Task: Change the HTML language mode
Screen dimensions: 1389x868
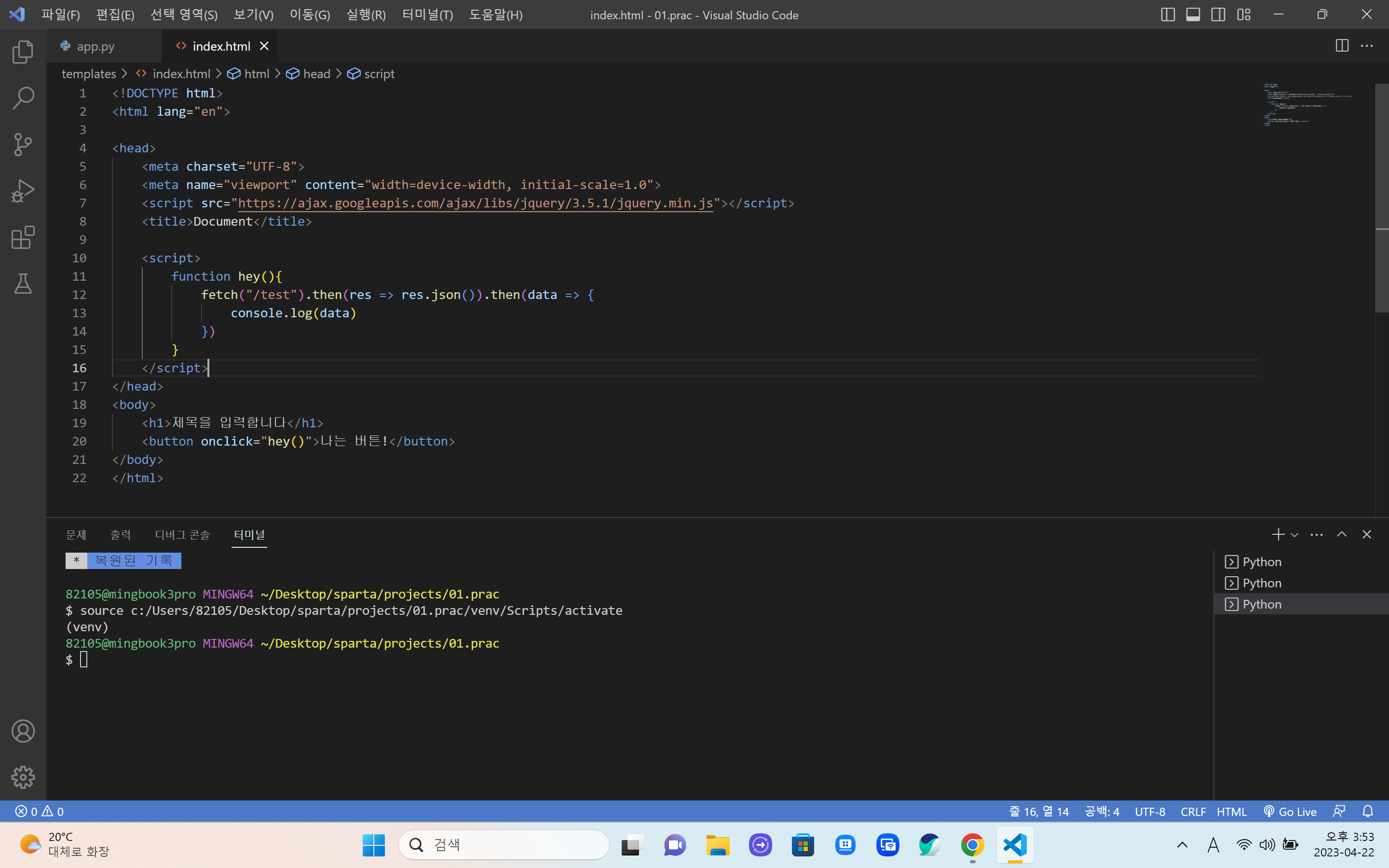Action: coord(1232,811)
